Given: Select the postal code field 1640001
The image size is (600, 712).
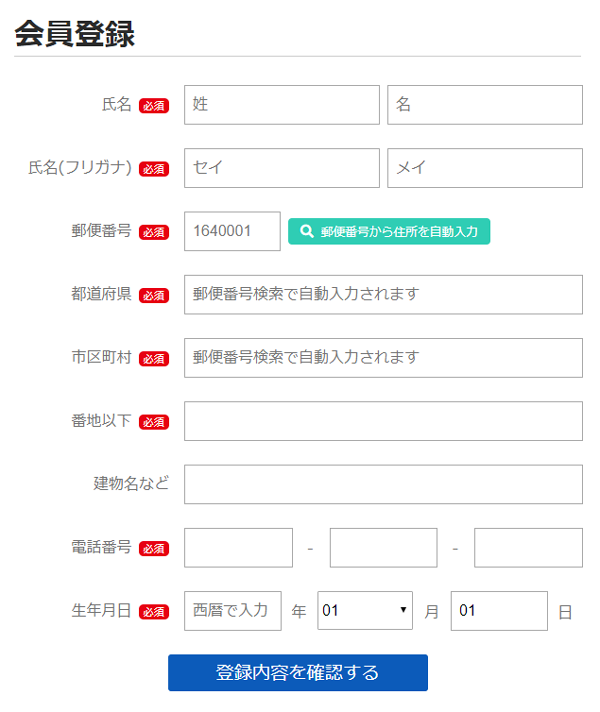Looking at the screenshot, I should 232,231.
